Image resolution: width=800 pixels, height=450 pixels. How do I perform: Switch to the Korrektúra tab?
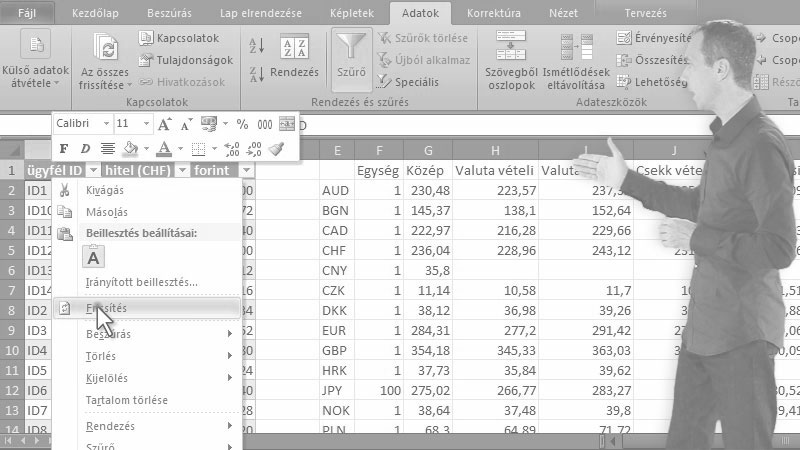[493, 13]
